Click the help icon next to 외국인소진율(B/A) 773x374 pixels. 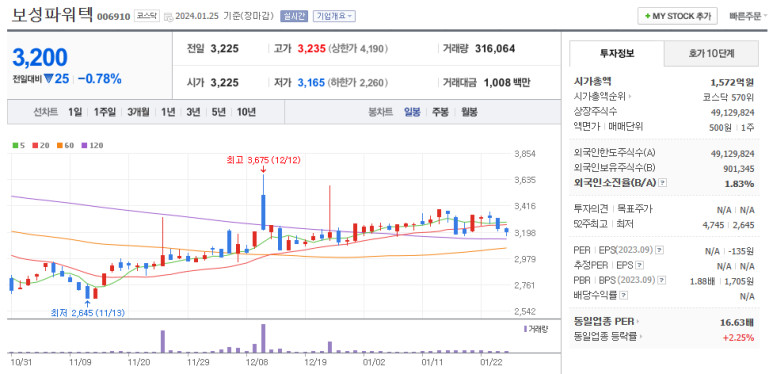pyautogui.click(x=663, y=183)
